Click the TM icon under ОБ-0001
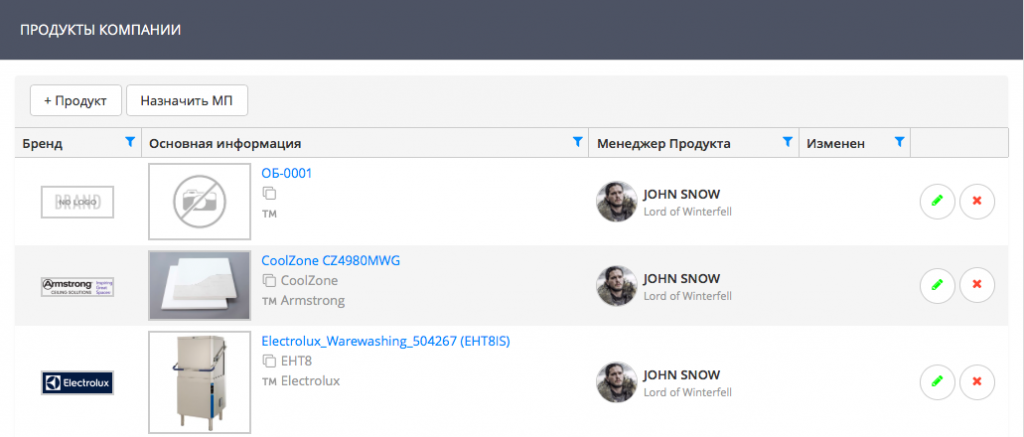The height and width of the screenshot is (437, 1024). click(269, 214)
